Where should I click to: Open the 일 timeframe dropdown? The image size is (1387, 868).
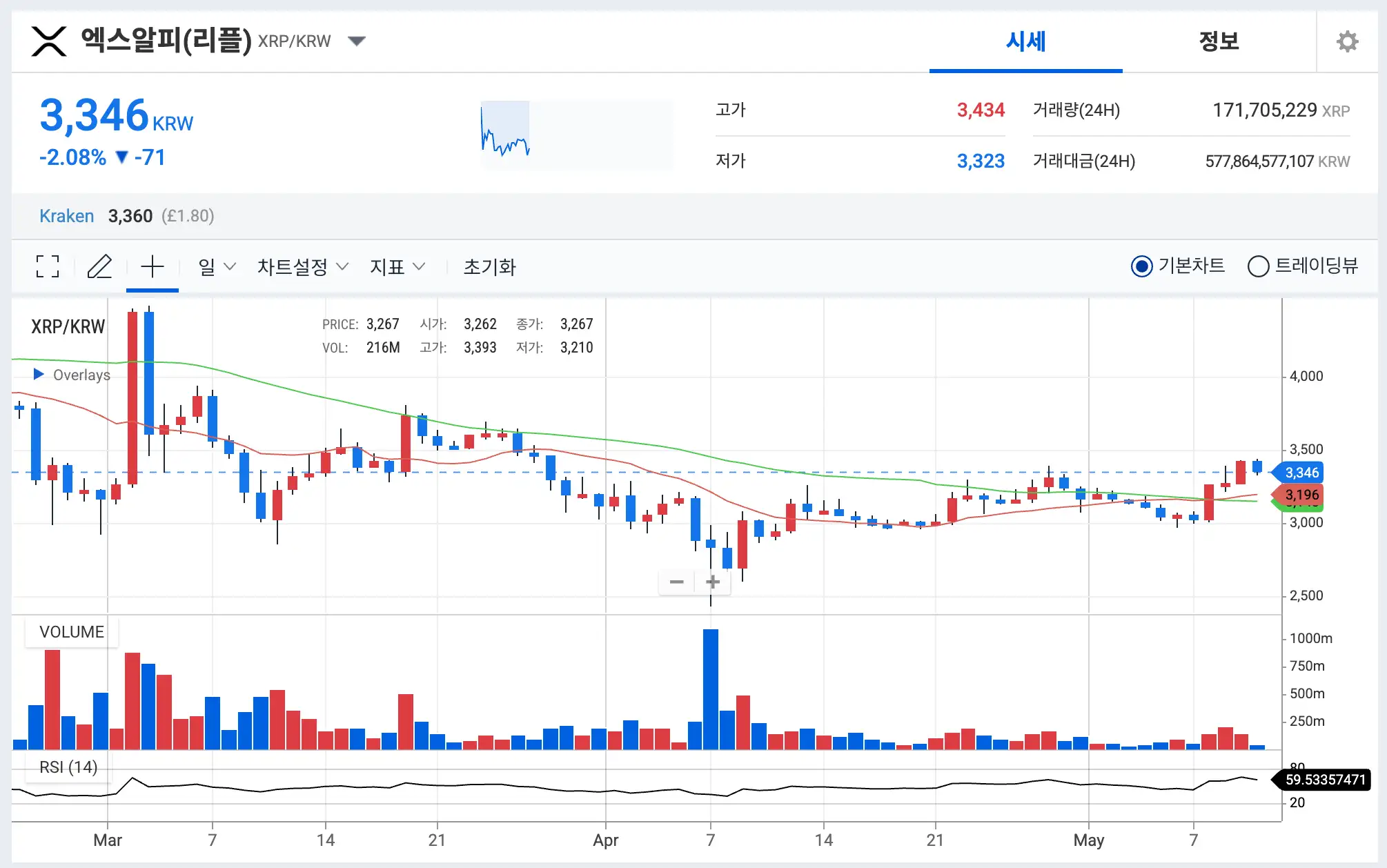point(216,266)
